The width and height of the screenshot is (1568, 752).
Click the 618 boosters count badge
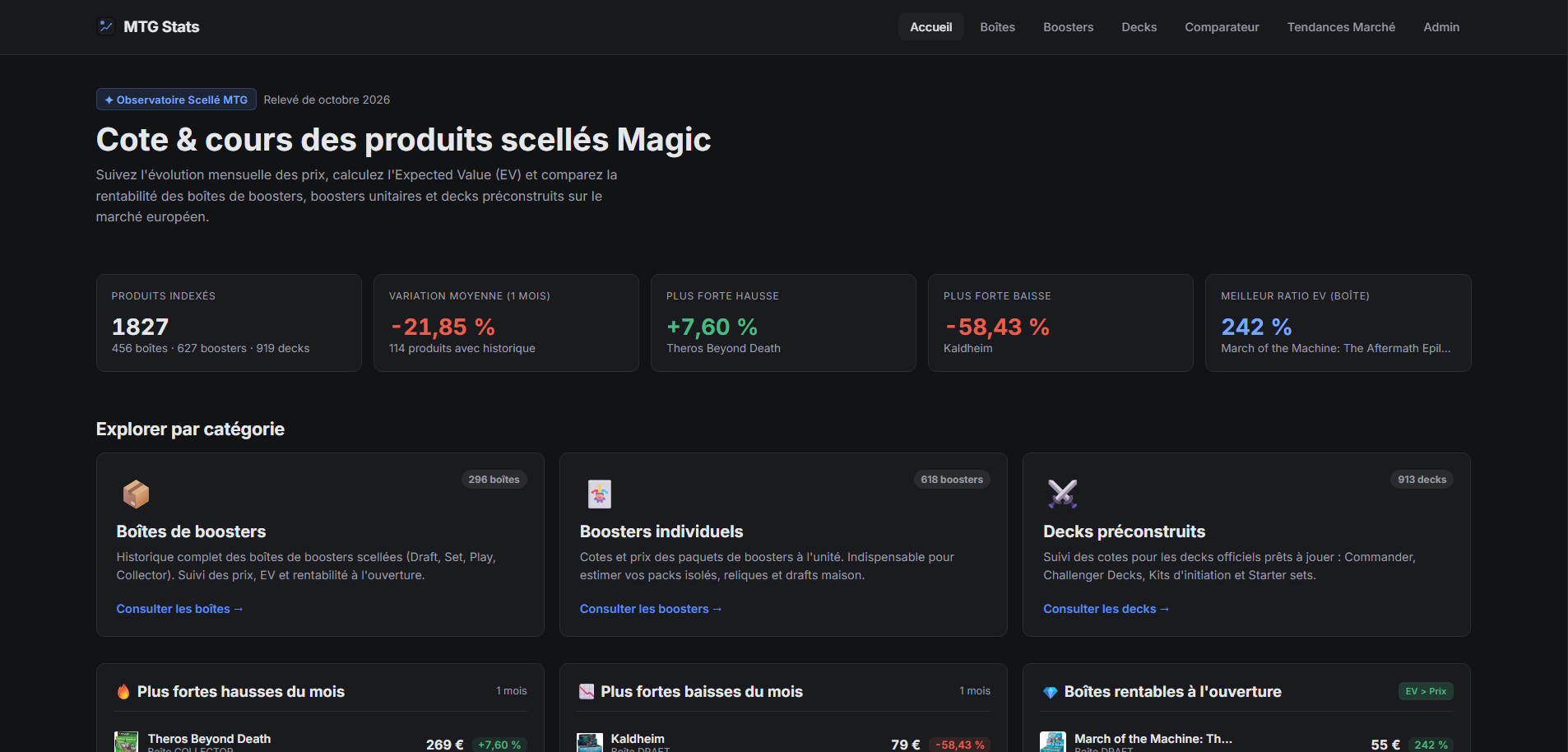click(952, 480)
